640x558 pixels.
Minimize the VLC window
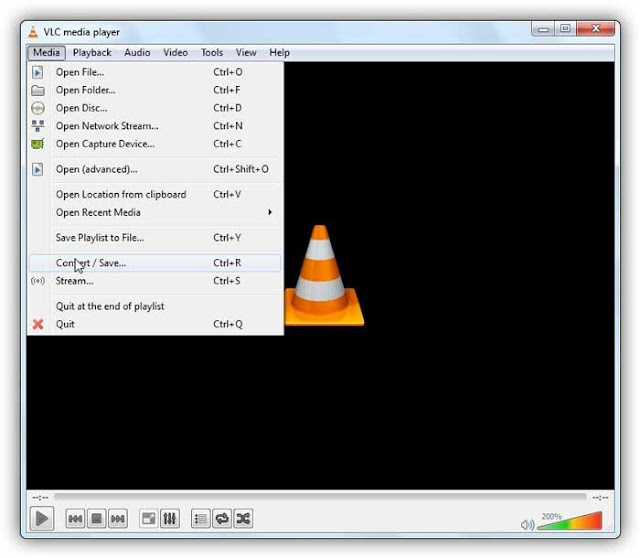543,29
